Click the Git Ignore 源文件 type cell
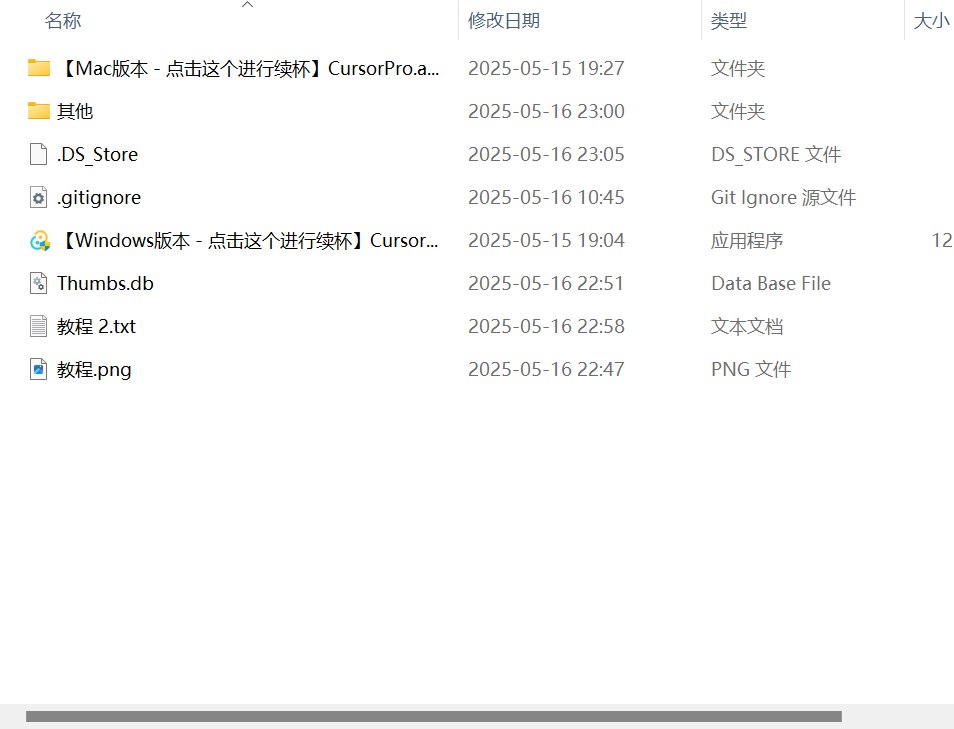Image resolution: width=954 pixels, height=729 pixels. point(784,198)
